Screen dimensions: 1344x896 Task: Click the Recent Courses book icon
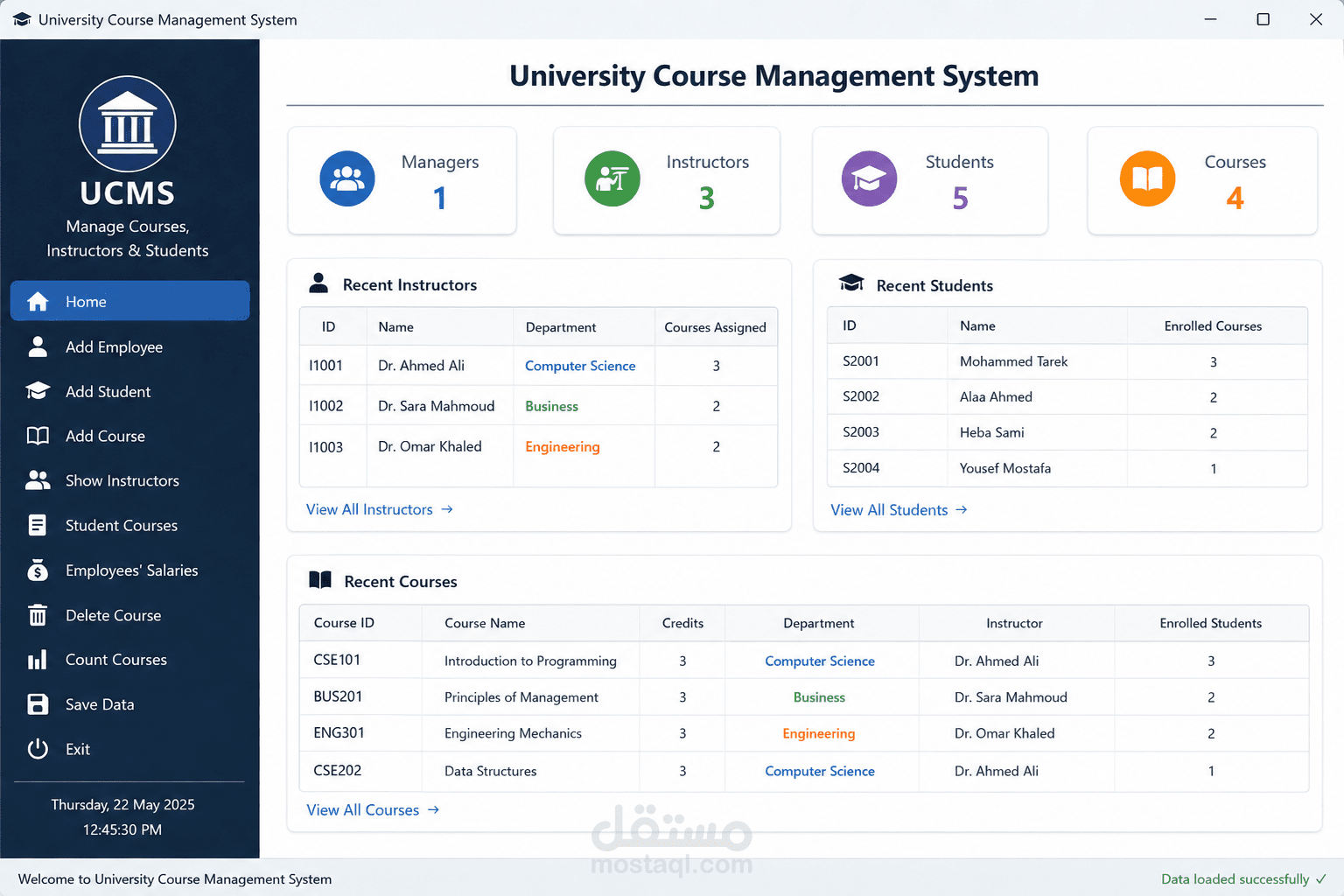(320, 579)
